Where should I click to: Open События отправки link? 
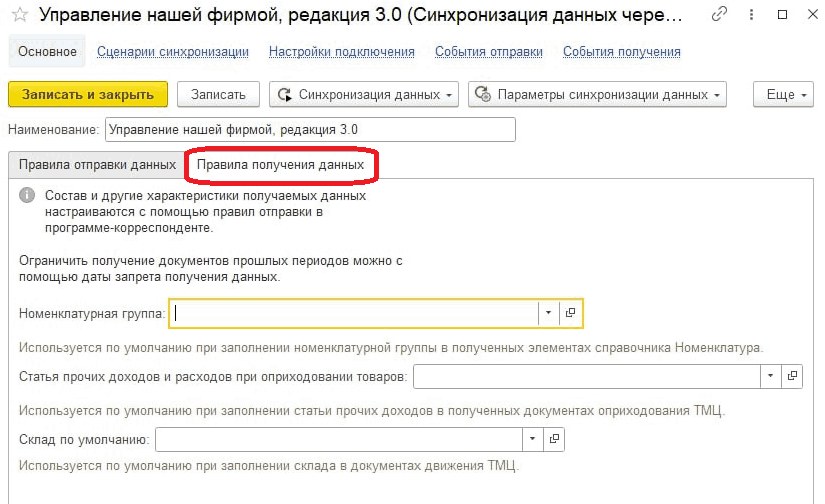click(x=488, y=52)
